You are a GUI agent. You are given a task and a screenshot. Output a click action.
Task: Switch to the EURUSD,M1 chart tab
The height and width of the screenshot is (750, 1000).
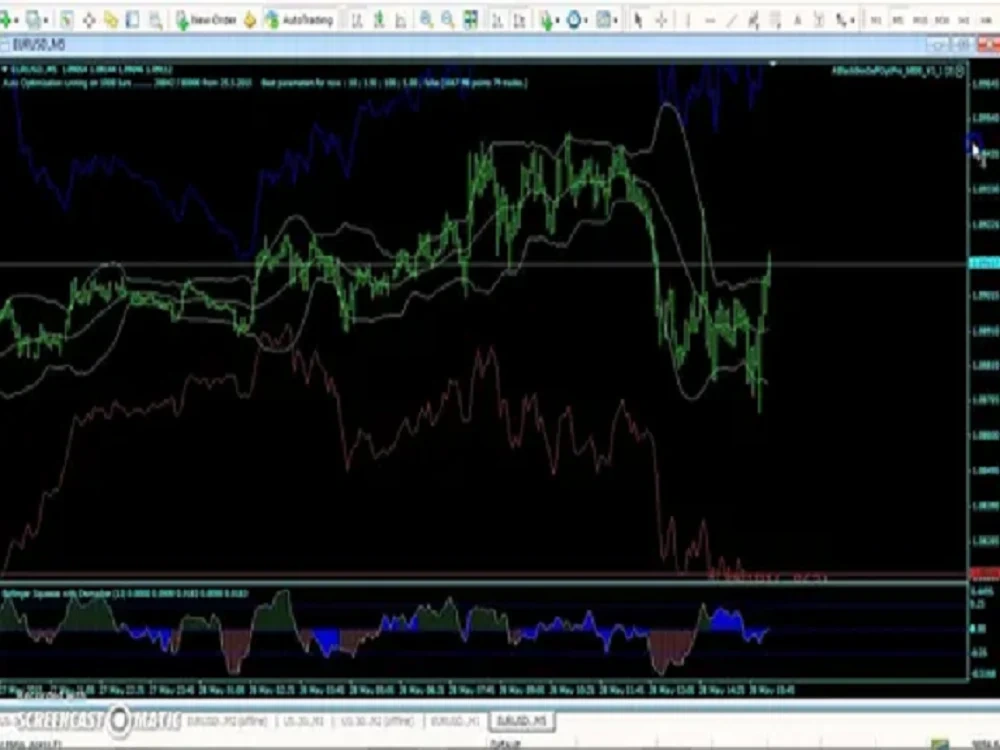coord(455,721)
